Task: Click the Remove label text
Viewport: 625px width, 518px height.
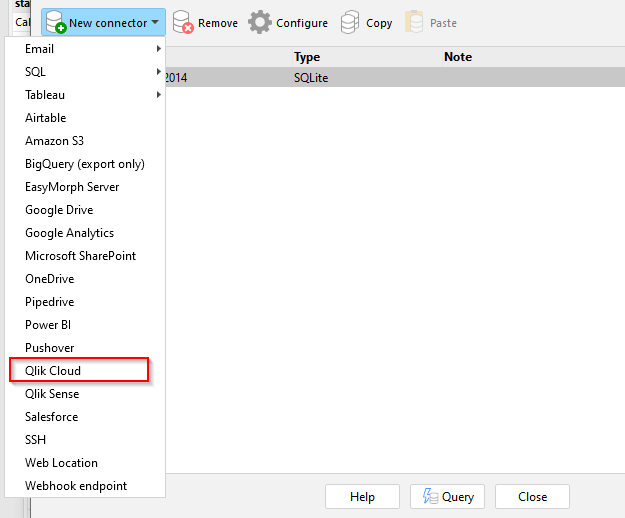Action: 218,23
